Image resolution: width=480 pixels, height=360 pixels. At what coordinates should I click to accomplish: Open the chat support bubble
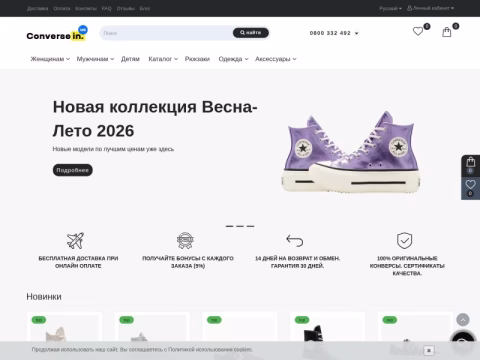point(463,342)
